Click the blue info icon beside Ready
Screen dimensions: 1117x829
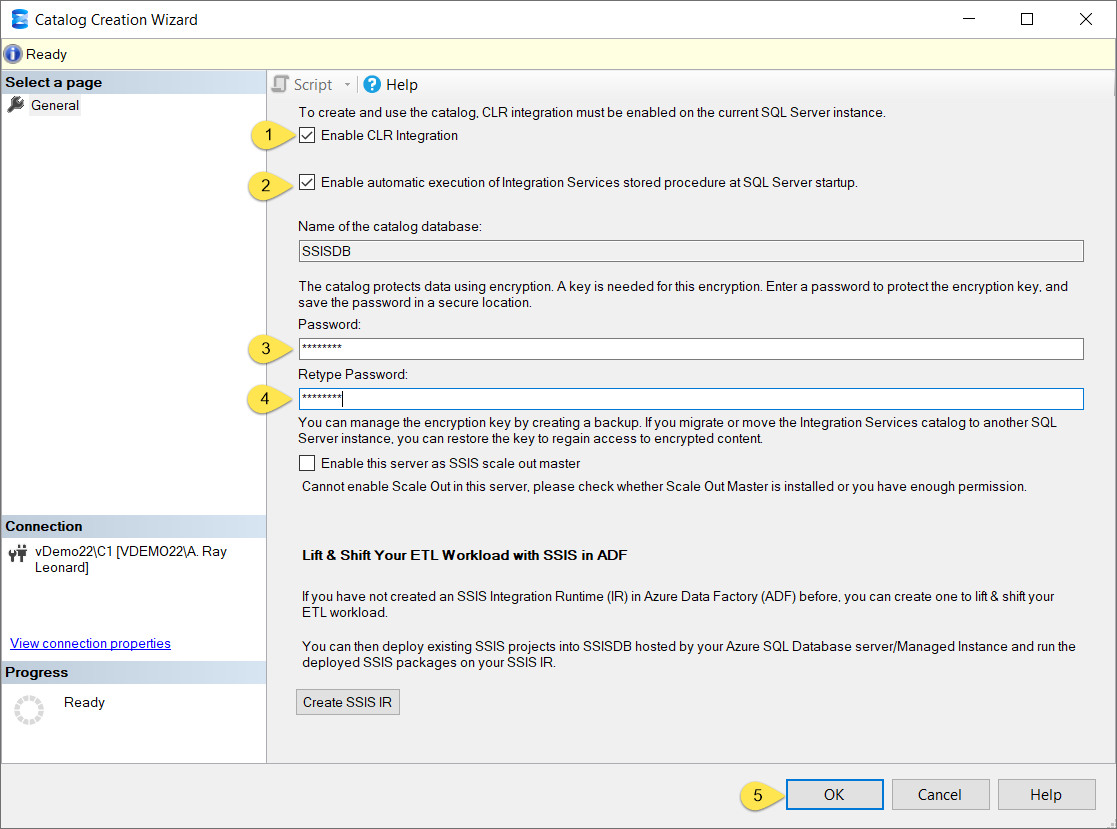tap(13, 54)
